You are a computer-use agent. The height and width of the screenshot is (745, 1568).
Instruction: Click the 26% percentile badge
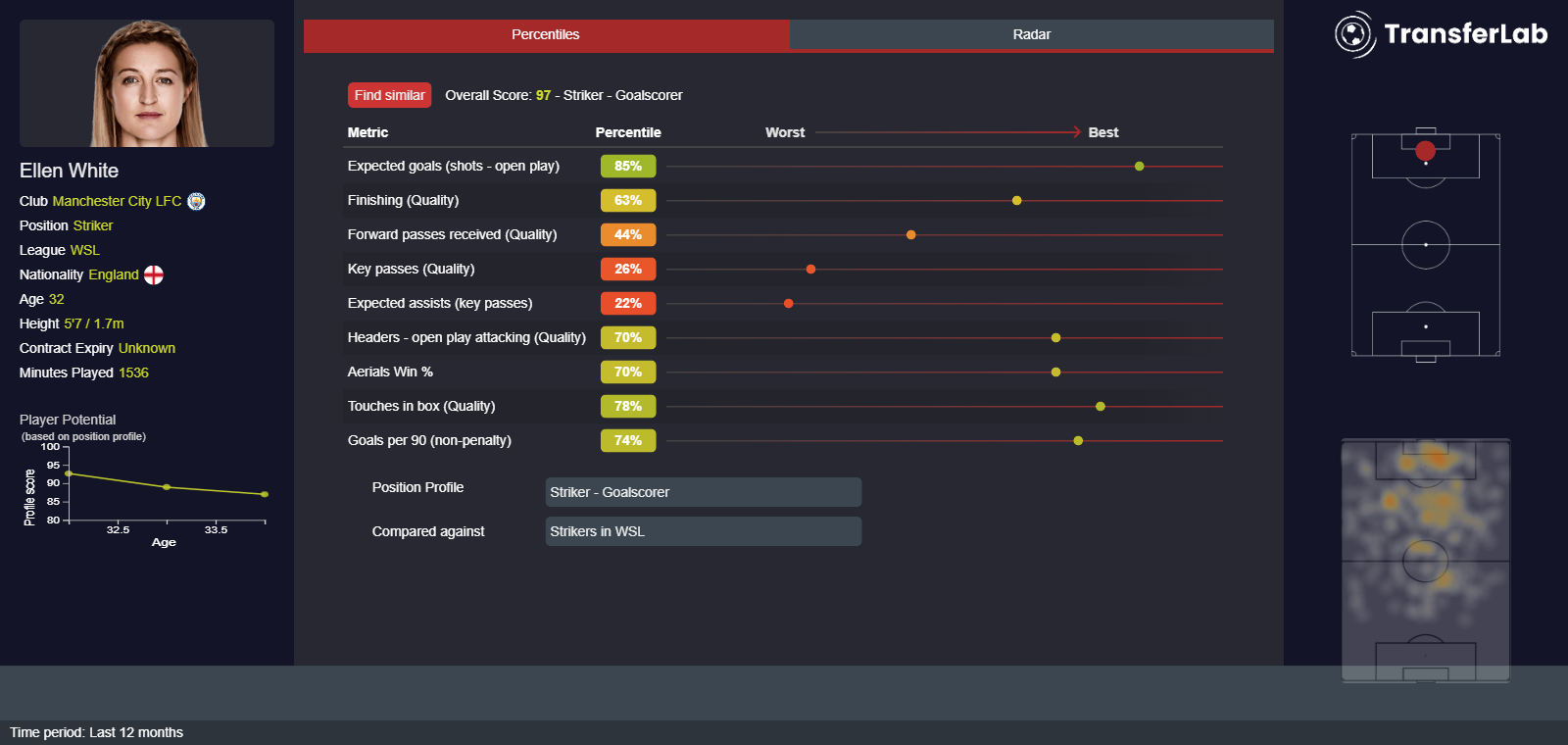[x=628, y=270]
